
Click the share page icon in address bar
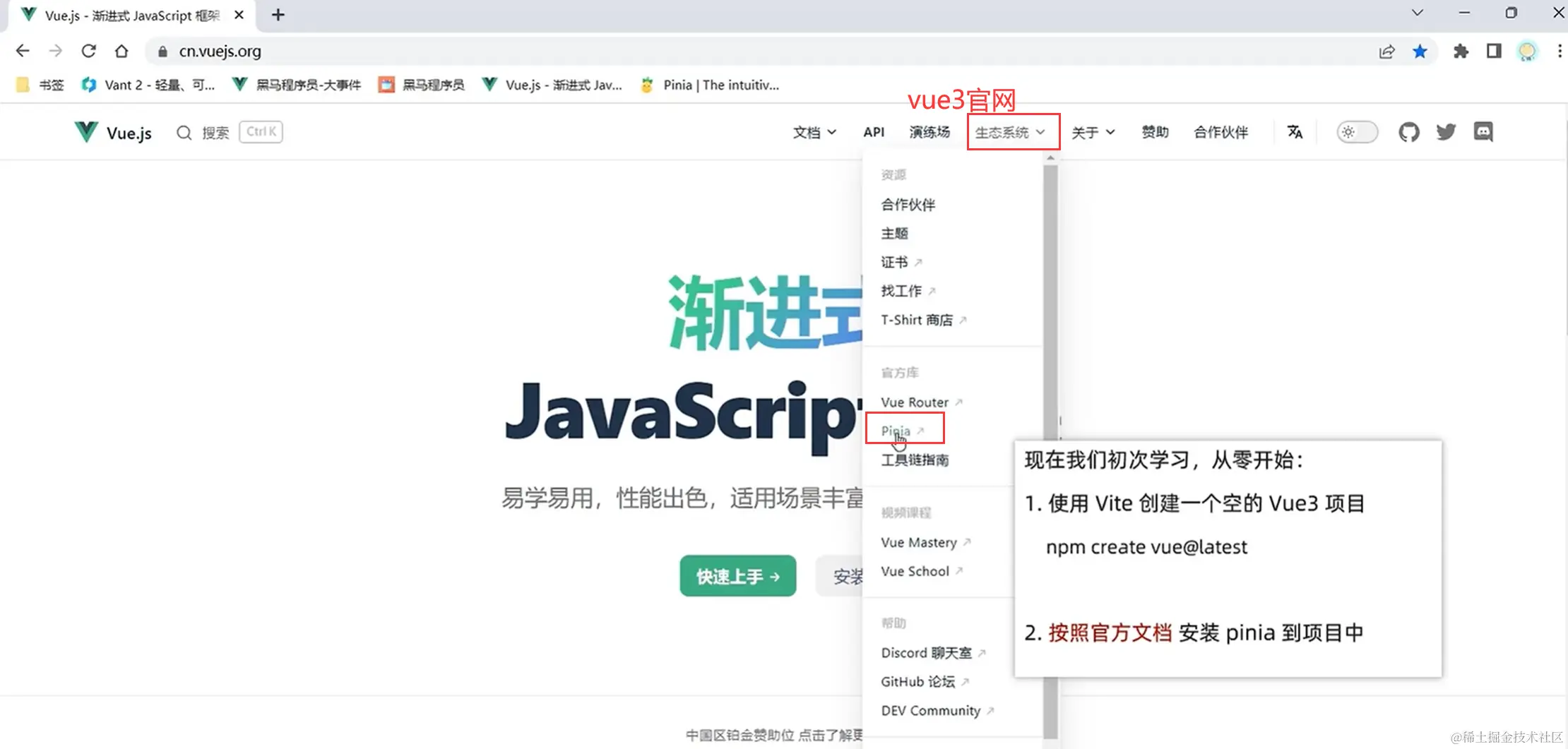click(x=1386, y=51)
